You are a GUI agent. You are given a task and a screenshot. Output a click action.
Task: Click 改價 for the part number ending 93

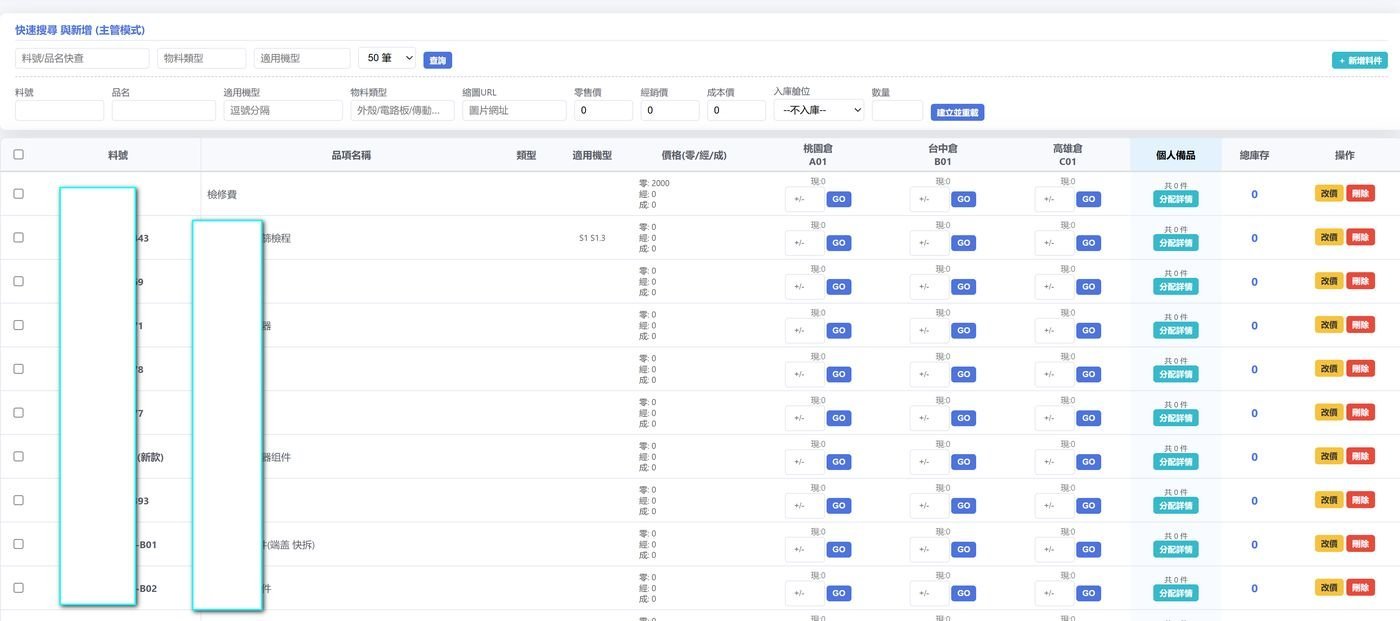[x=1329, y=500]
